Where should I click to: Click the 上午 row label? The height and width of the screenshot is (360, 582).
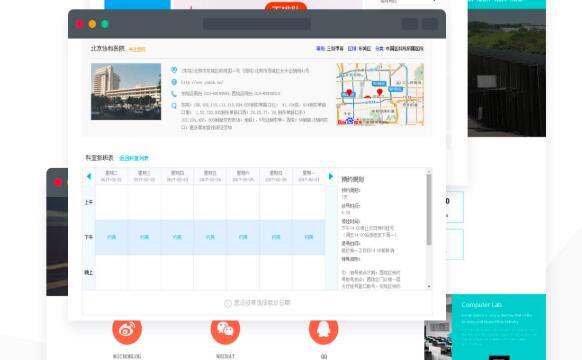89,202
